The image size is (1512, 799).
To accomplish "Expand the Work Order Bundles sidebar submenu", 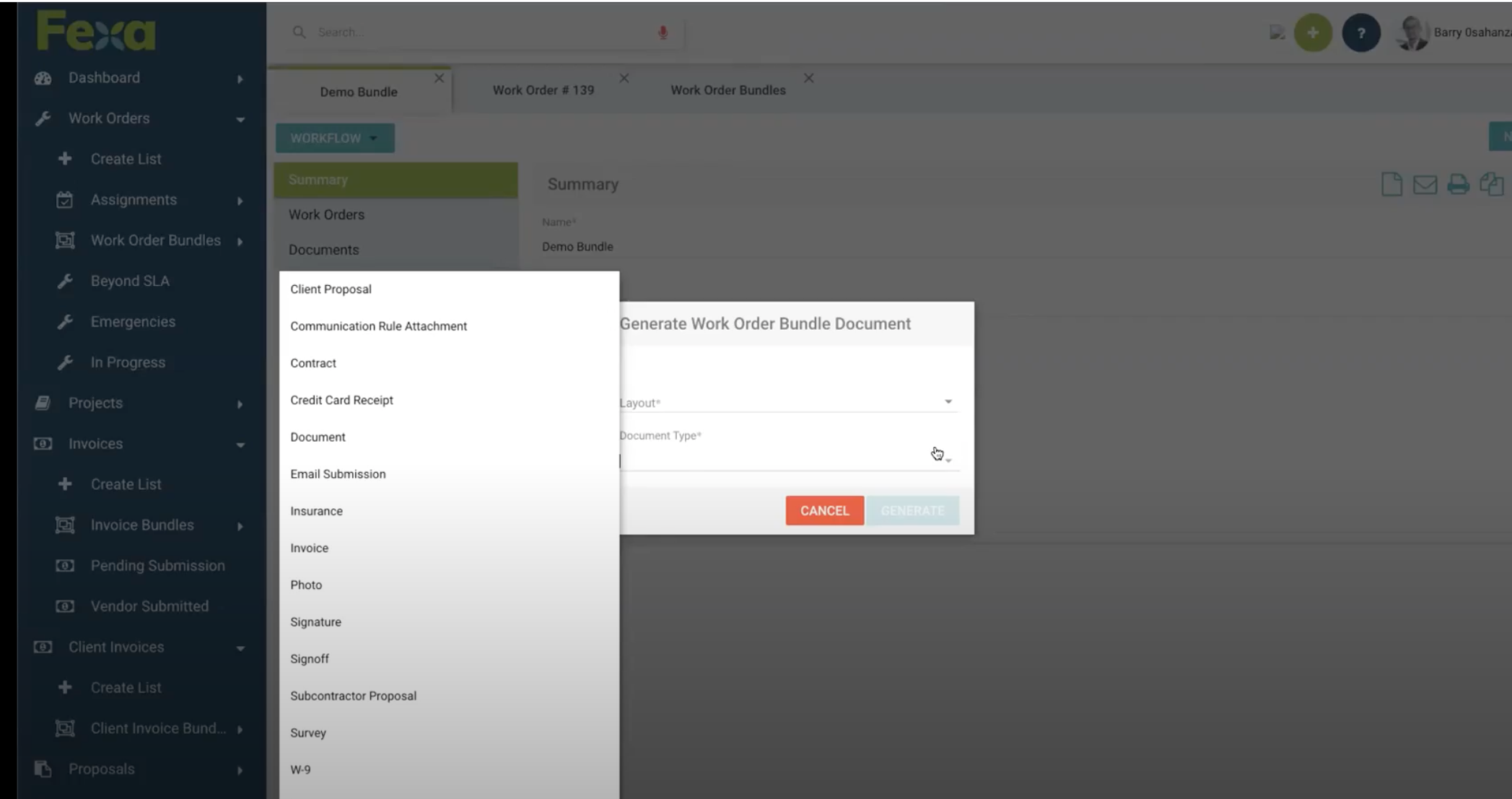I will pos(240,241).
